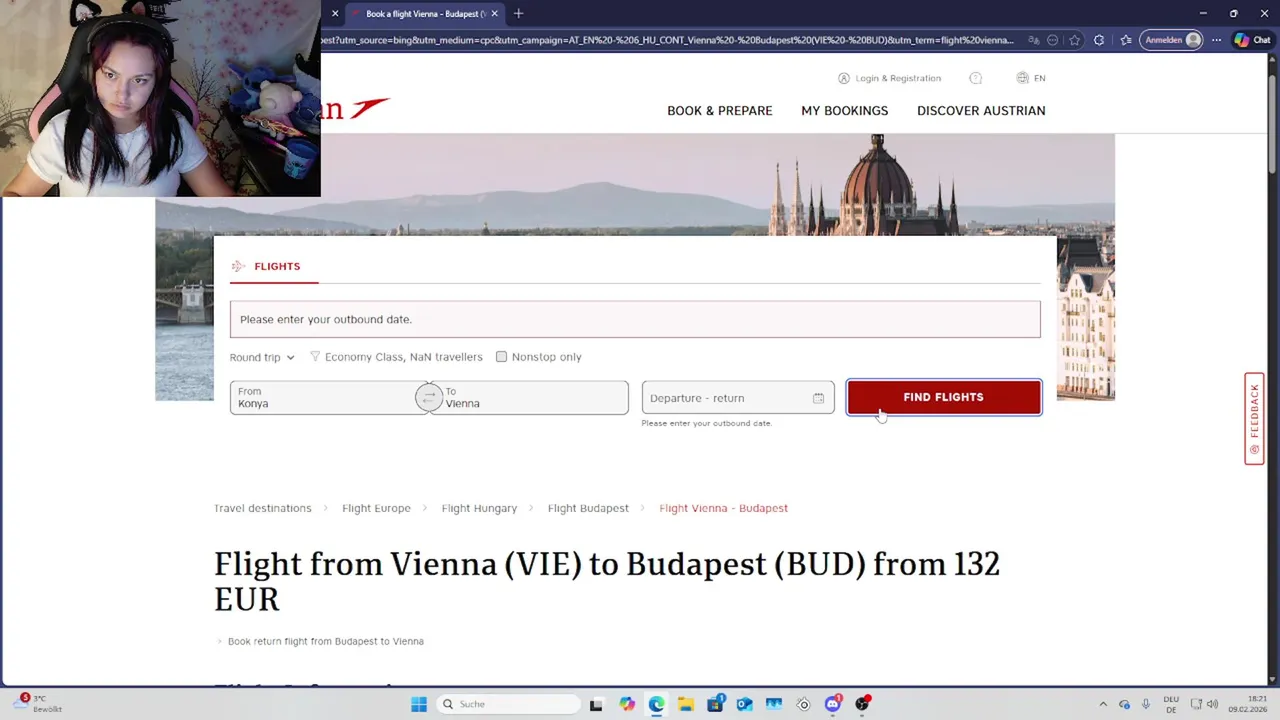This screenshot has height=720, width=1280.
Task: Go to Flight Hungary breadcrumb
Action: tap(479, 508)
